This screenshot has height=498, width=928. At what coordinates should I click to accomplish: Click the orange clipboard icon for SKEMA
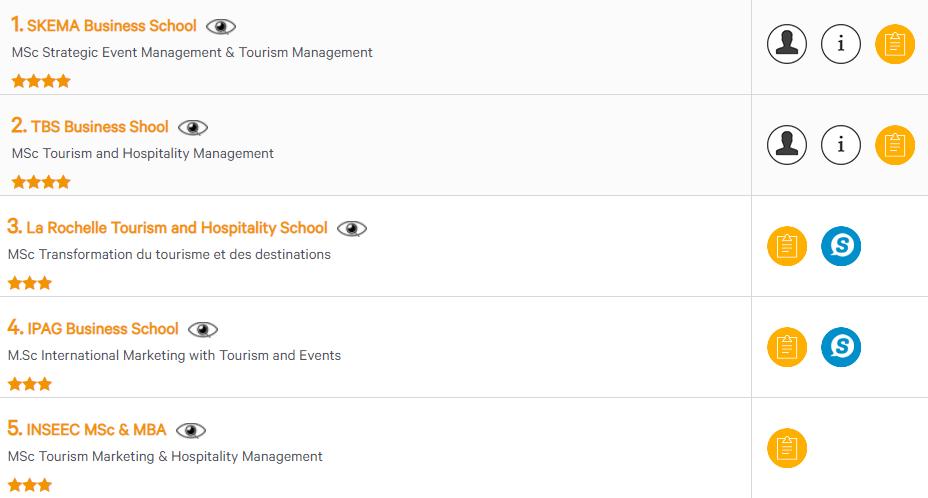(895, 44)
